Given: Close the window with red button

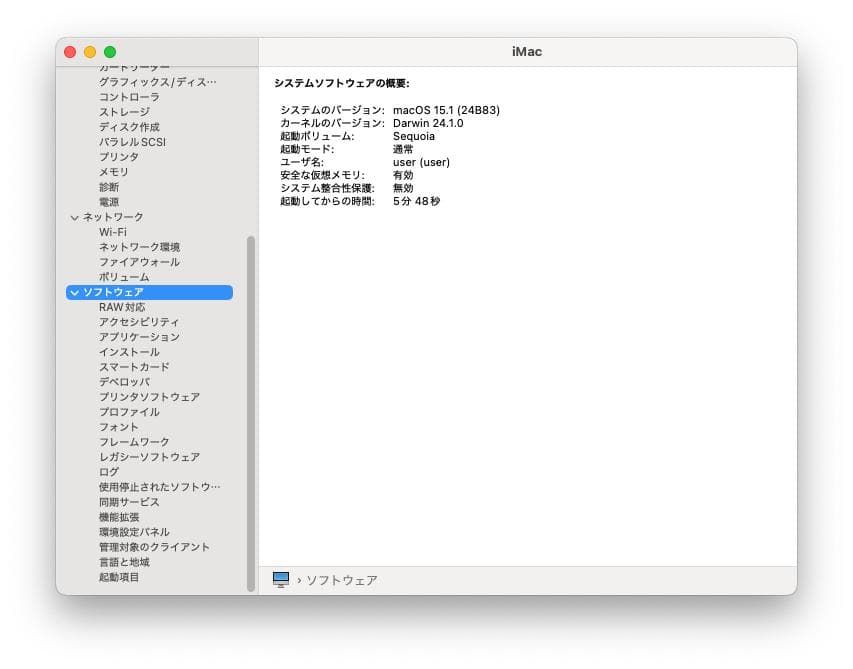Looking at the screenshot, I should pyautogui.click(x=70, y=52).
